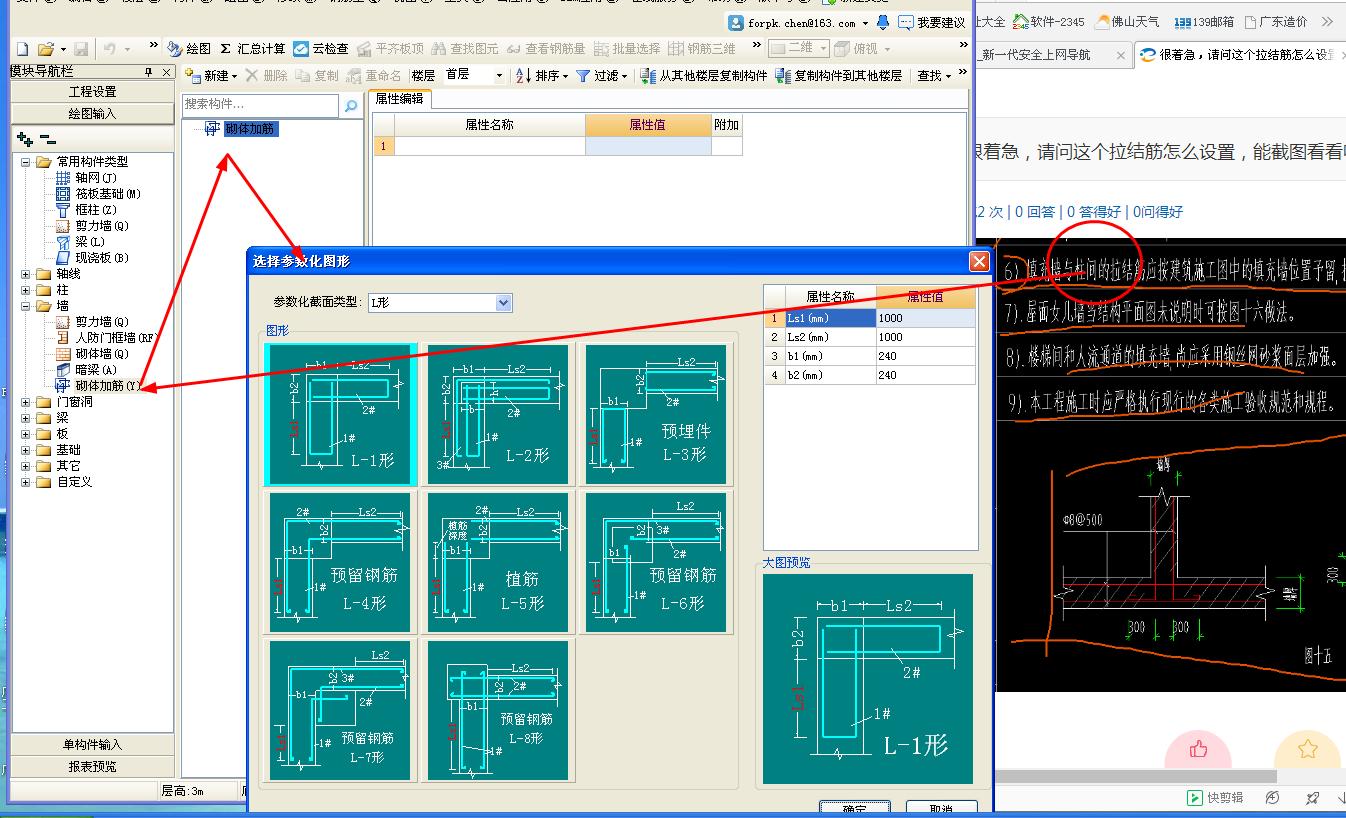Open 参数化截面类型 L形 combo box

pyautogui.click(x=440, y=302)
